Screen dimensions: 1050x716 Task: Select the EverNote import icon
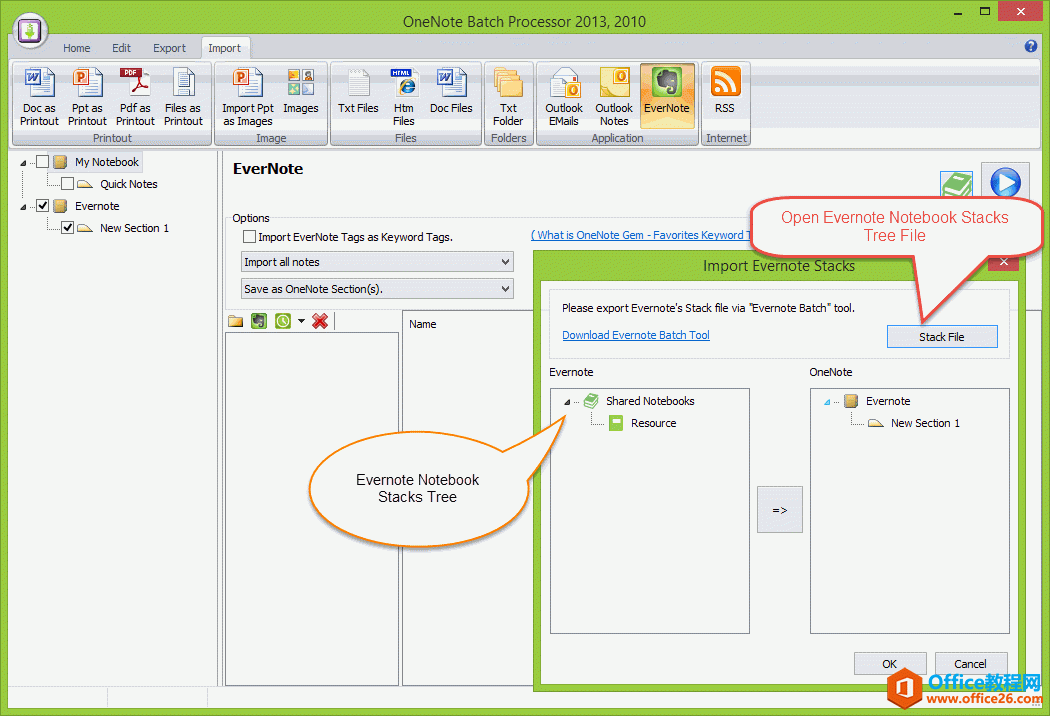(x=669, y=95)
